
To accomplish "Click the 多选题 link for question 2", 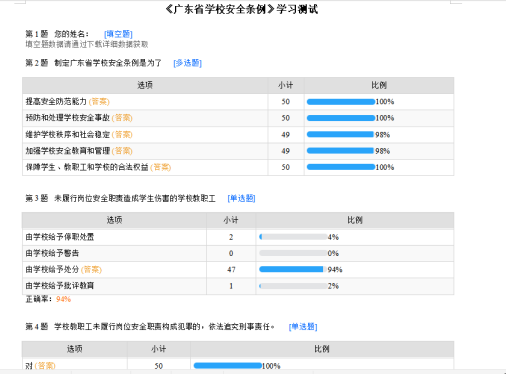I will [x=188, y=63].
